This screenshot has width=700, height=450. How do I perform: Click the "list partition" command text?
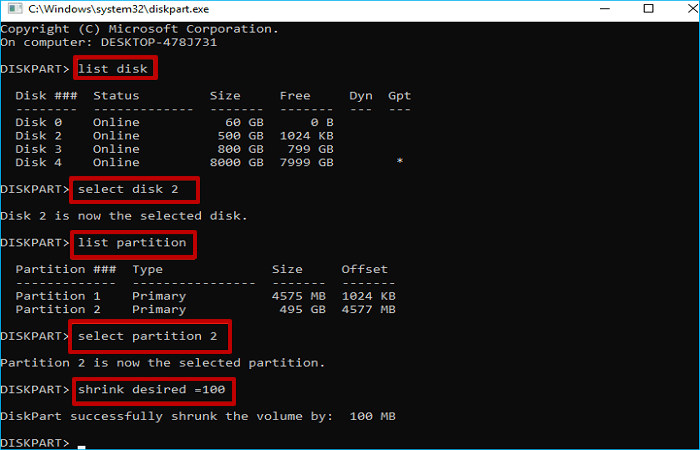(x=132, y=243)
